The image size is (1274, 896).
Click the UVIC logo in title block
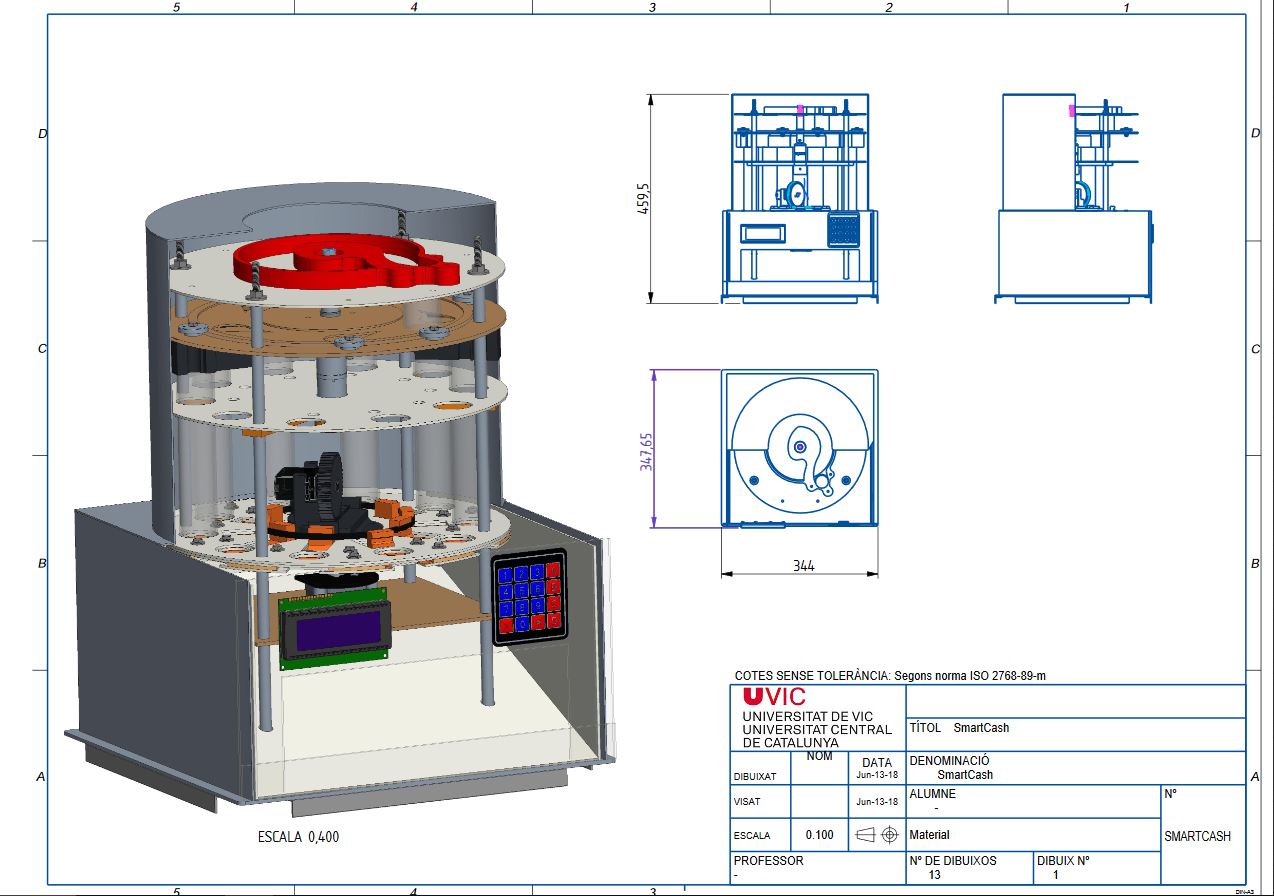[x=775, y=697]
